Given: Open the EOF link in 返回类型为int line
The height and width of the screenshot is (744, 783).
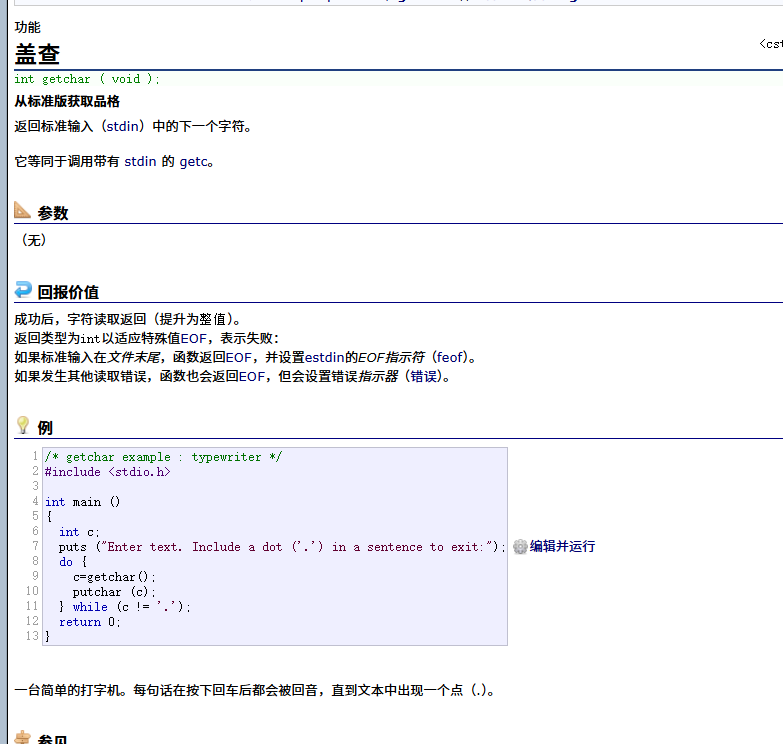Looking at the screenshot, I should [193, 339].
